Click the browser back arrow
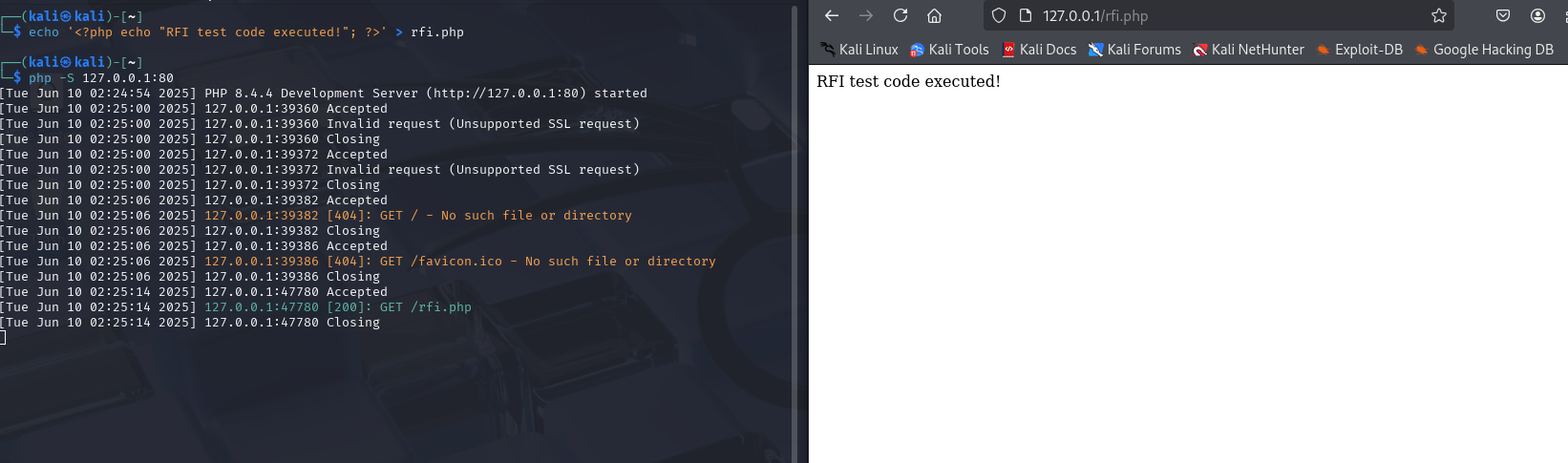The width and height of the screenshot is (1568, 463). pos(832,15)
